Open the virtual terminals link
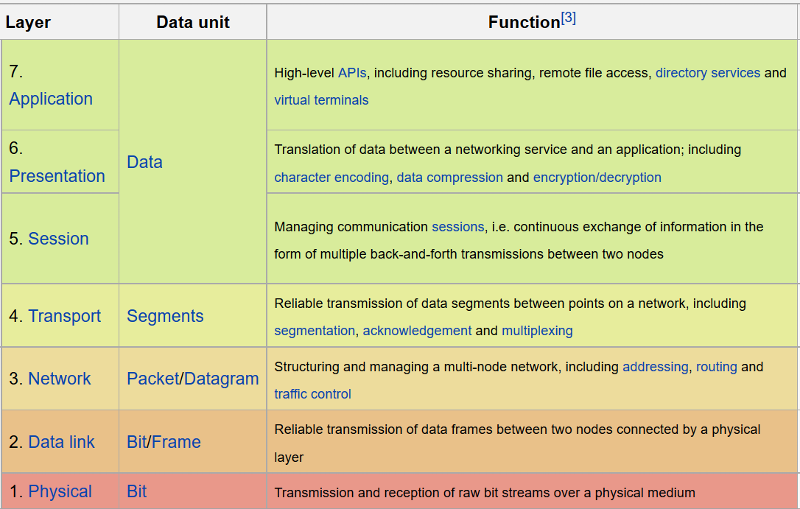The height and width of the screenshot is (509, 800). (321, 100)
